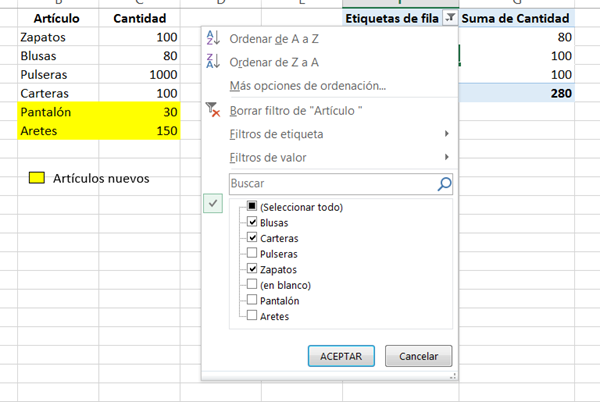Click the magnifying glass search icon
This screenshot has width=600, height=402.
[x=444, y=184]
